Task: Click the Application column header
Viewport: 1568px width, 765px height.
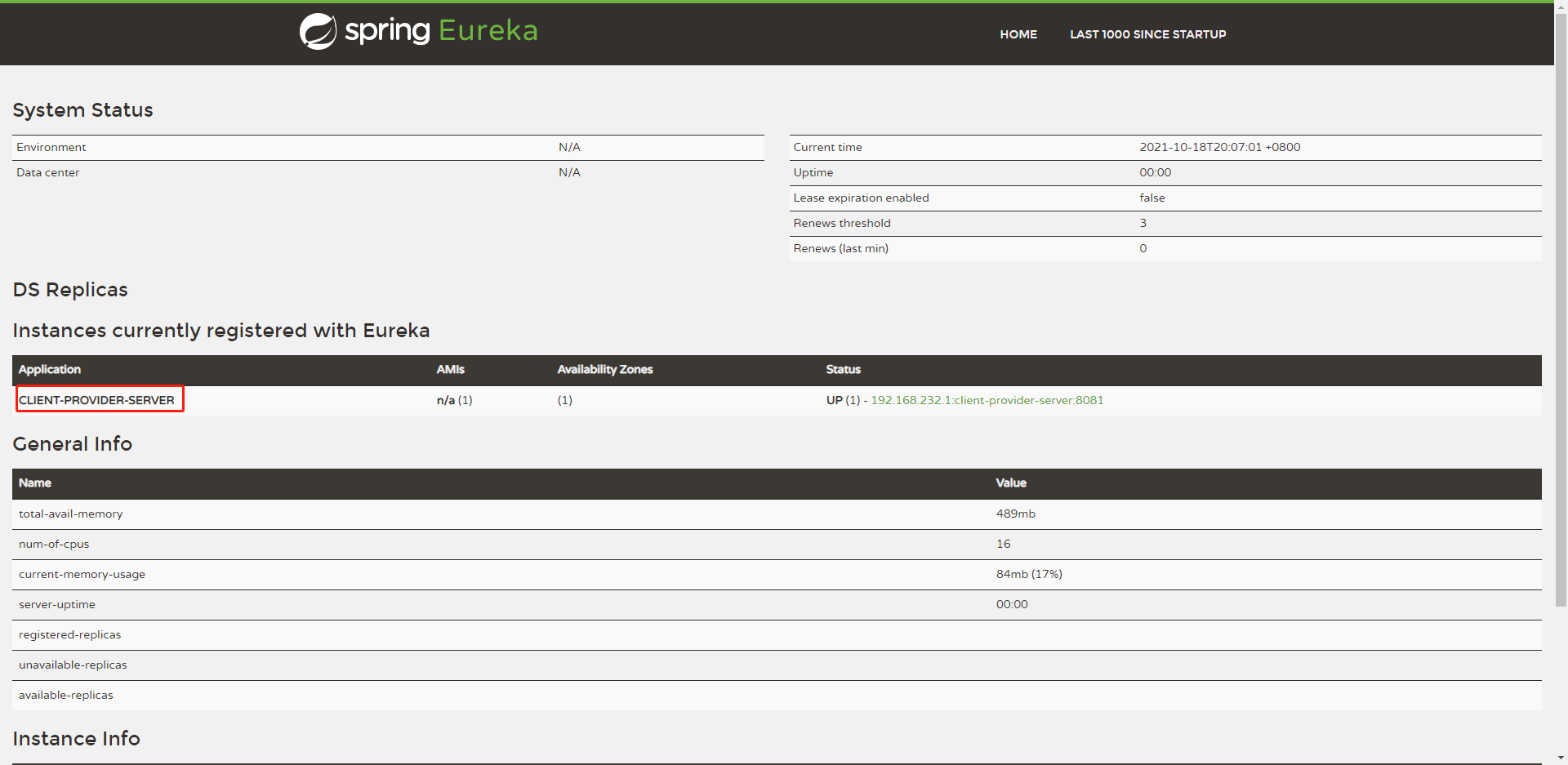Action: [x=50, y=369]
